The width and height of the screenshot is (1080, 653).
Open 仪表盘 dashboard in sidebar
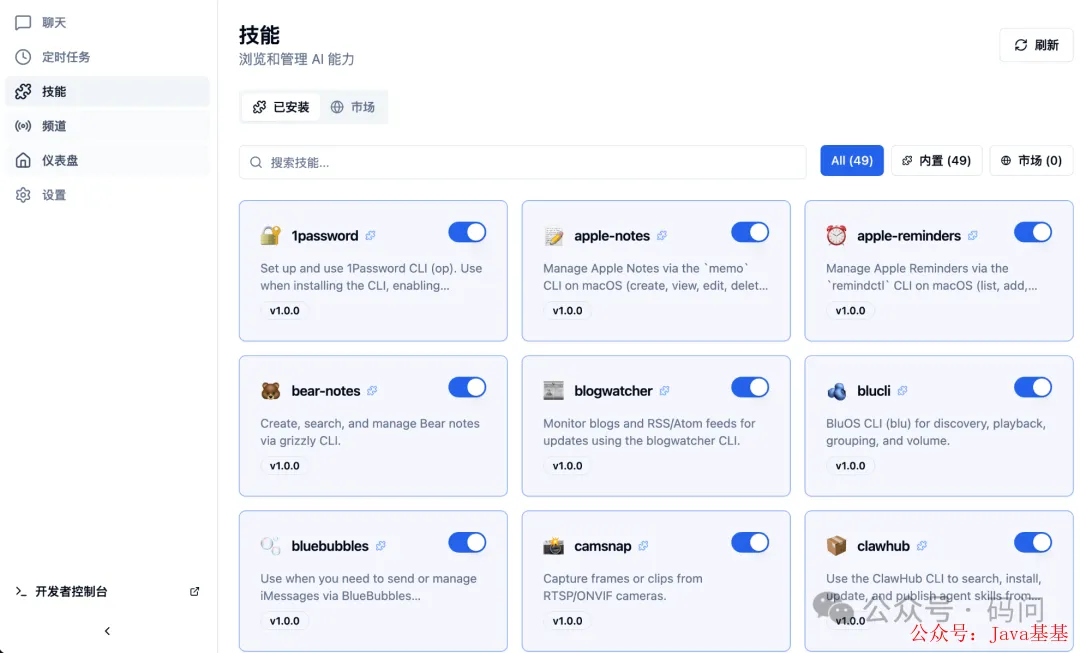click(x=107, y=160)
